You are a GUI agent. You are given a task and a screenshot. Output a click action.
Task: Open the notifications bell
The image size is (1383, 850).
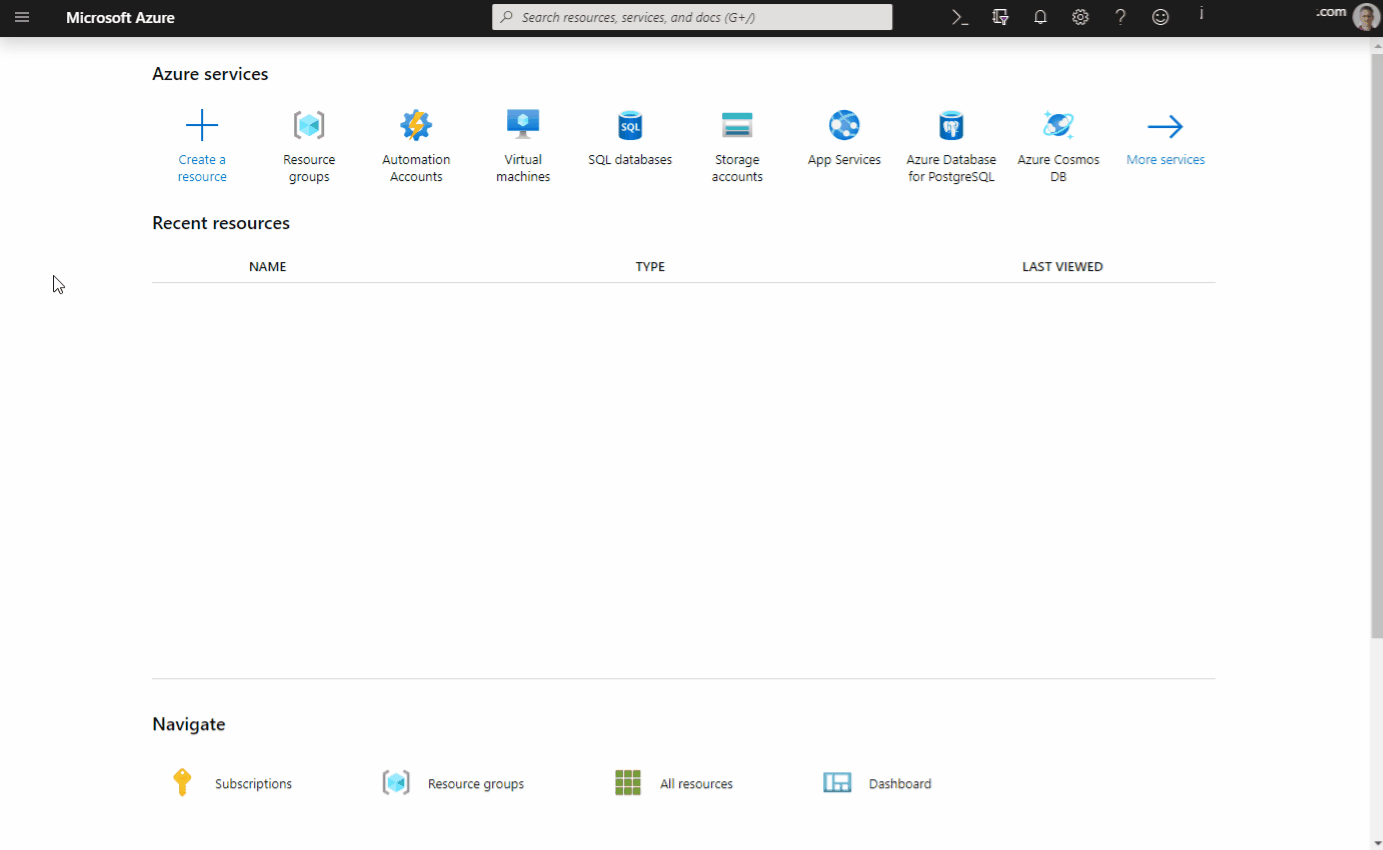pyautogui.click(x=1040, y=17)
